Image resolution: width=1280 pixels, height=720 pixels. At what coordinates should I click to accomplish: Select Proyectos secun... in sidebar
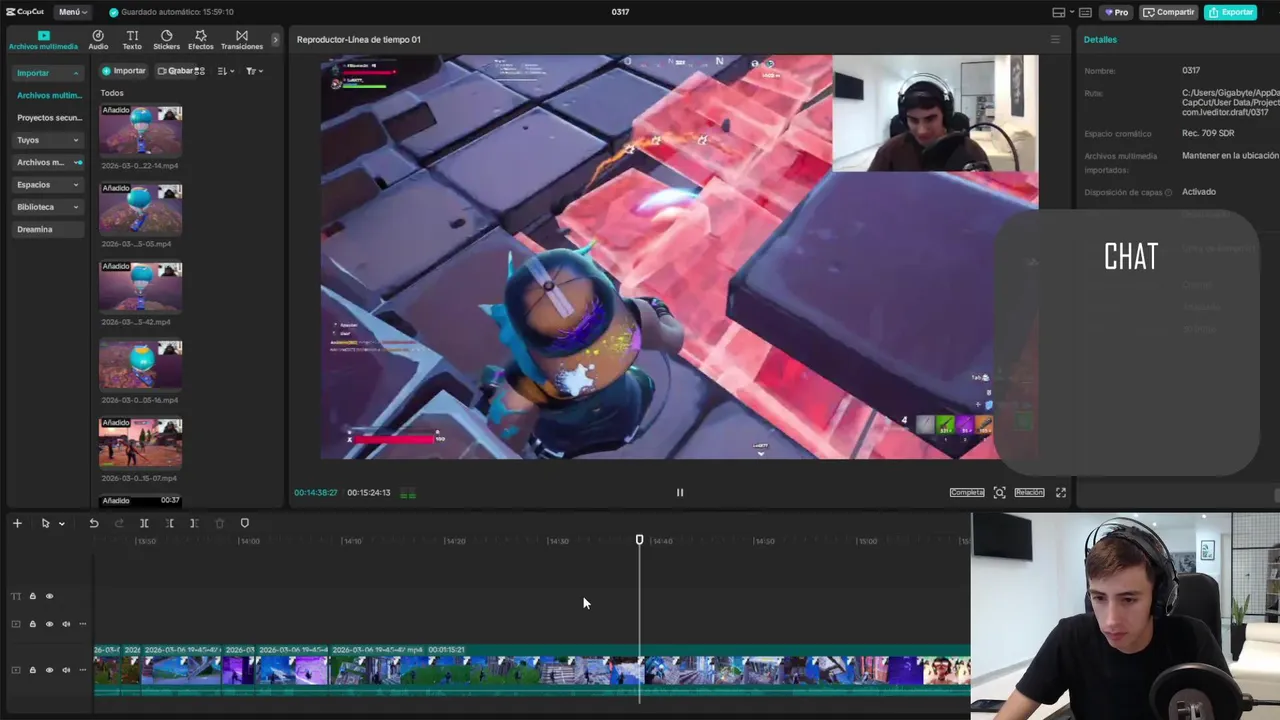(x=49, y=118)
